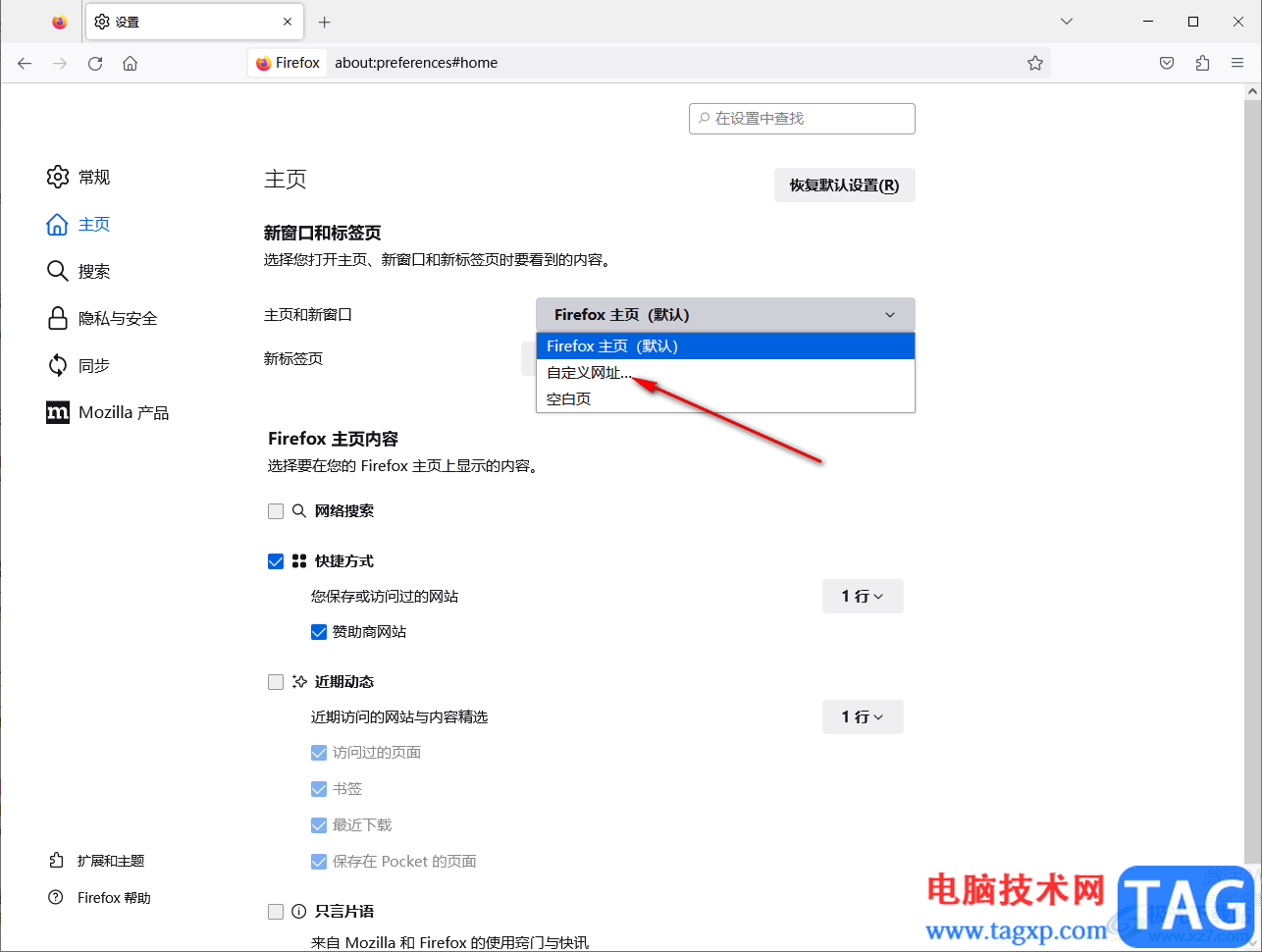Click the 在设置中查找 search field

(802, 119)
